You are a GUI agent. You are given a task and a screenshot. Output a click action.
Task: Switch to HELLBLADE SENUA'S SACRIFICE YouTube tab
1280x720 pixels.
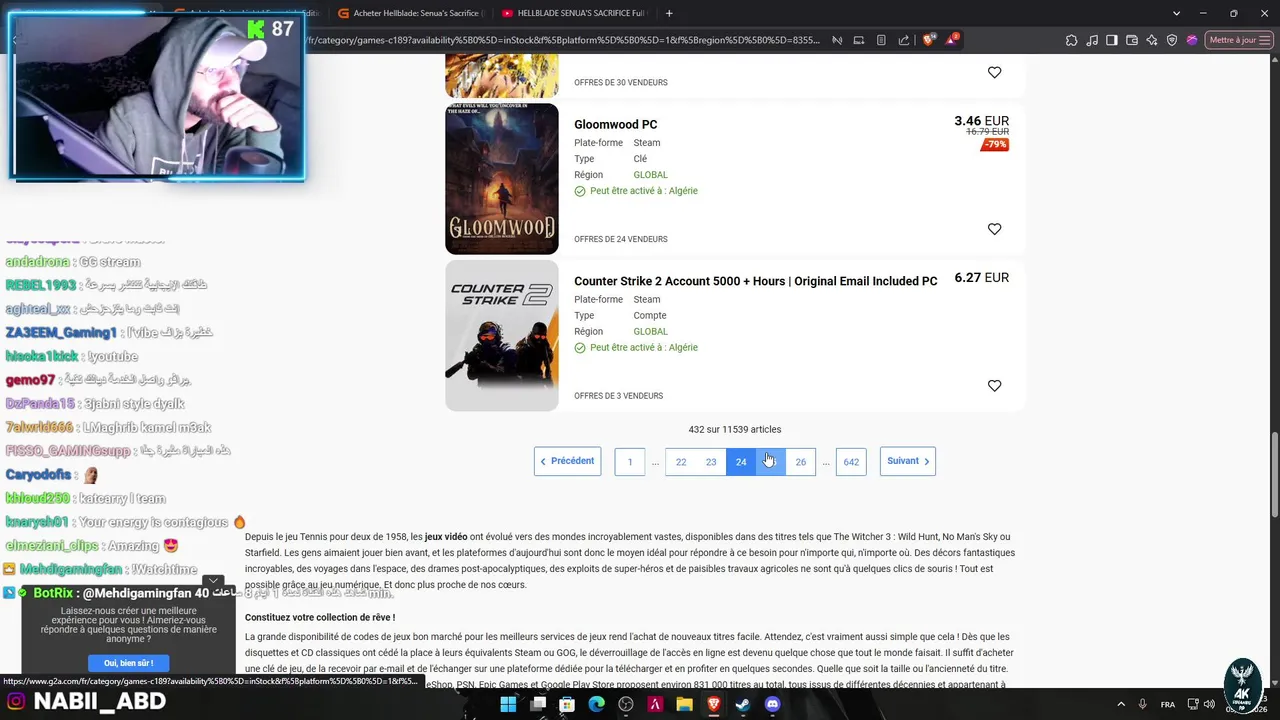tap(575, 13)
